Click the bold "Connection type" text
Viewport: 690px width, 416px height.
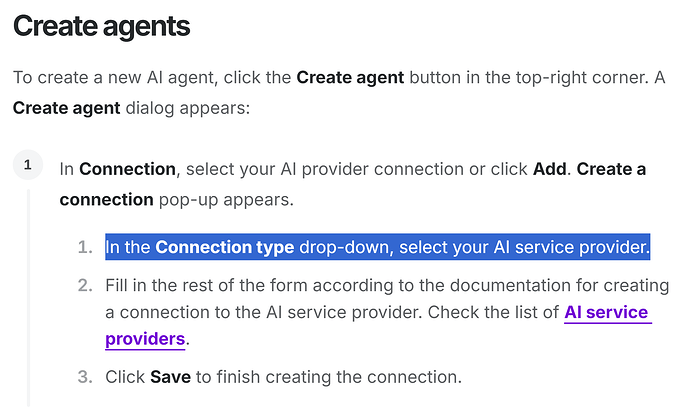click(224, 247)
